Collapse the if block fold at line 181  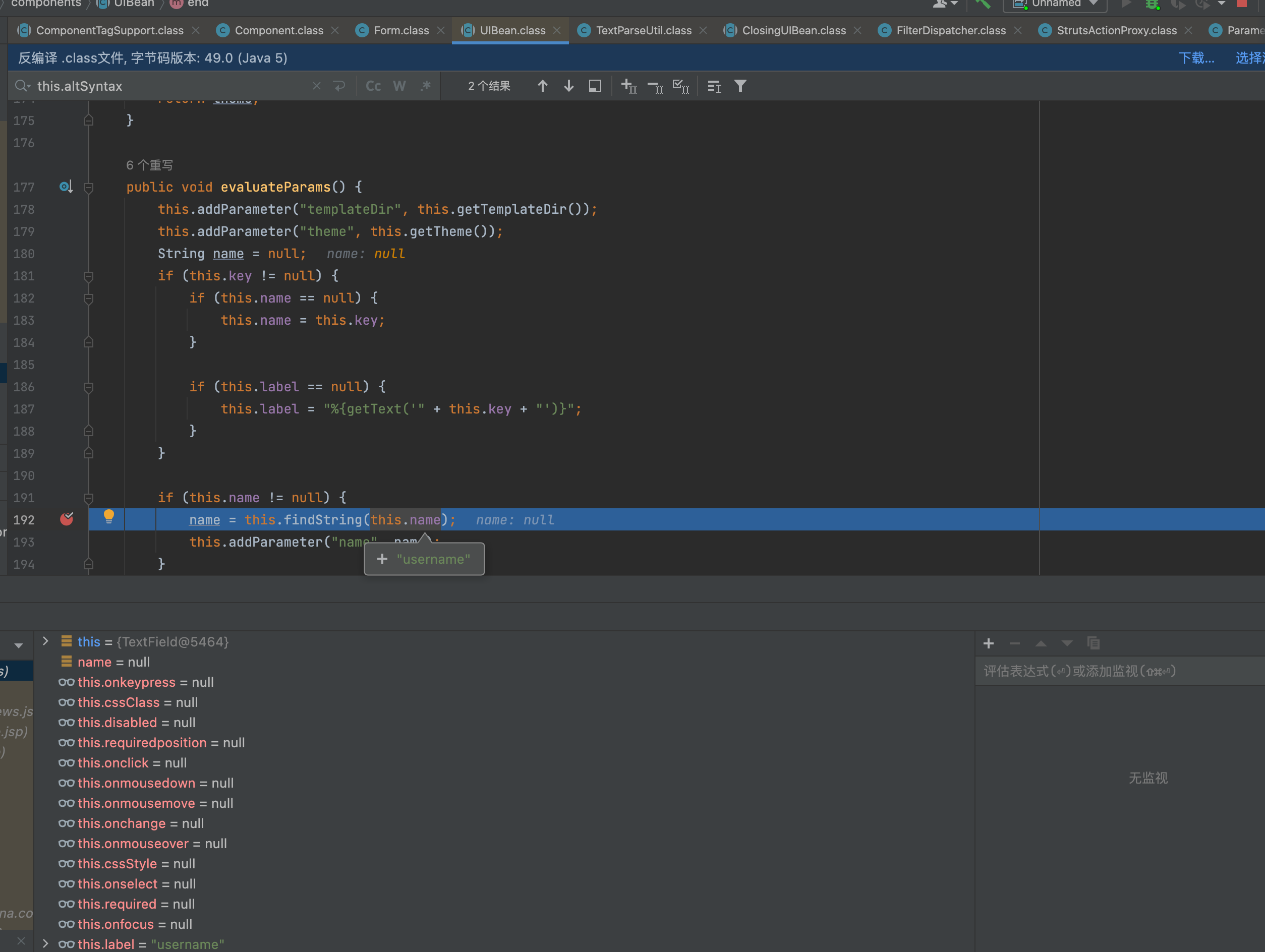point(89,277)
